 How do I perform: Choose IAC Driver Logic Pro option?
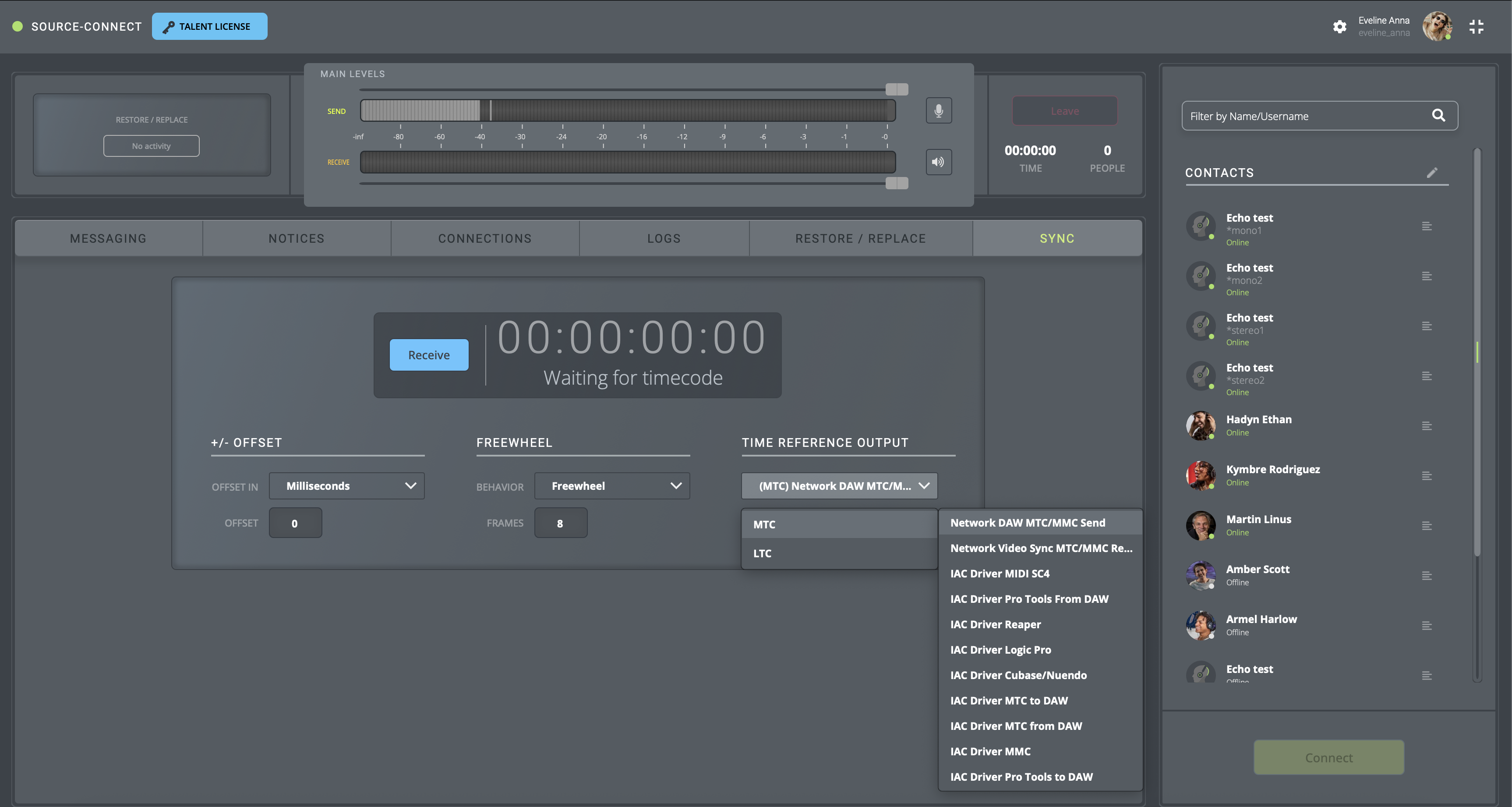(x=1000, y=650)
